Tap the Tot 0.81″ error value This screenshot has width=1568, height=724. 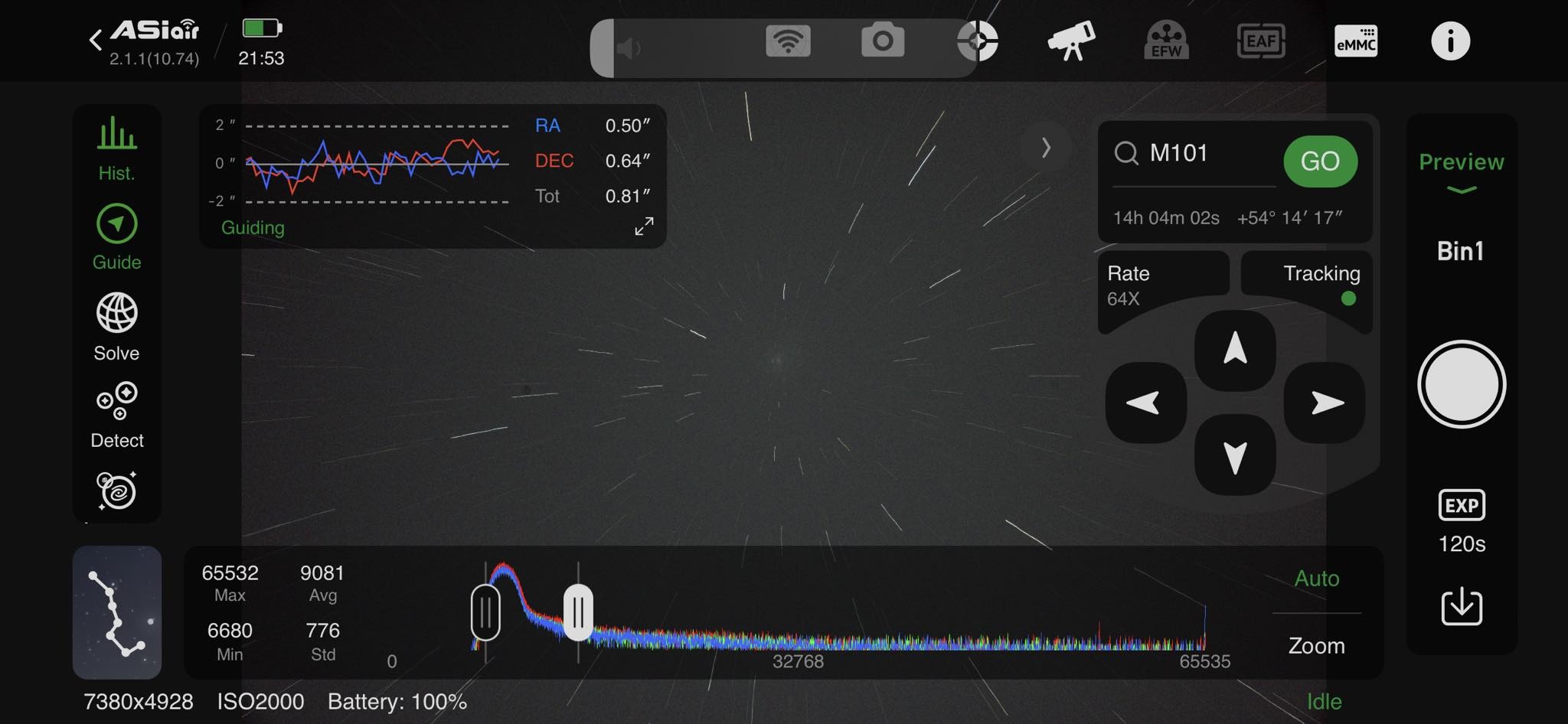(x=627, y=196)
